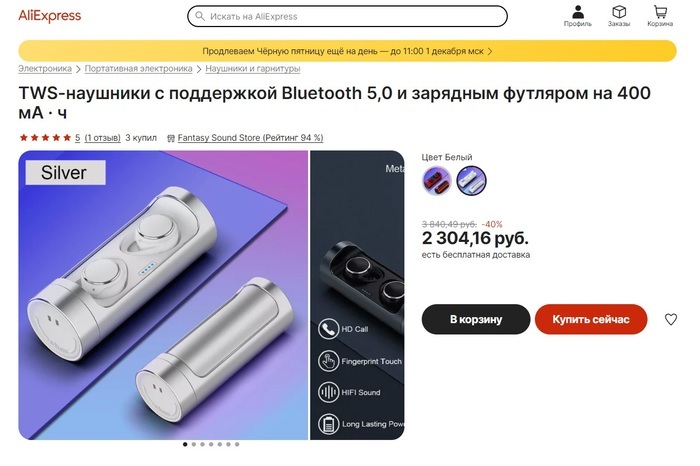Open the Наушники и гарнитуры breadcrumb
This screenshot has width=700, height=466.
point(253,69)
